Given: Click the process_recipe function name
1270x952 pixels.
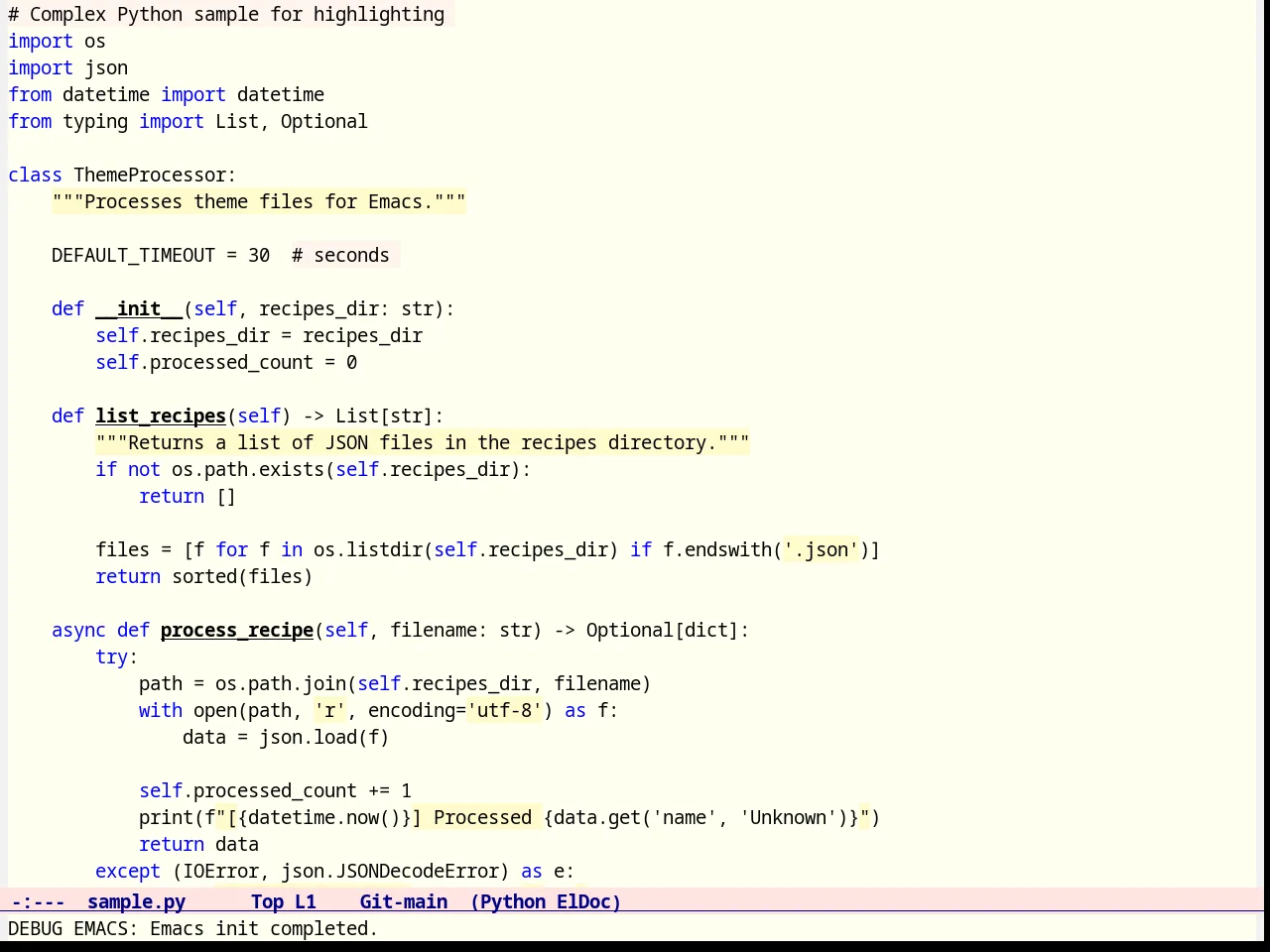Looking at the screenshot, I should [x=237, y=630].
